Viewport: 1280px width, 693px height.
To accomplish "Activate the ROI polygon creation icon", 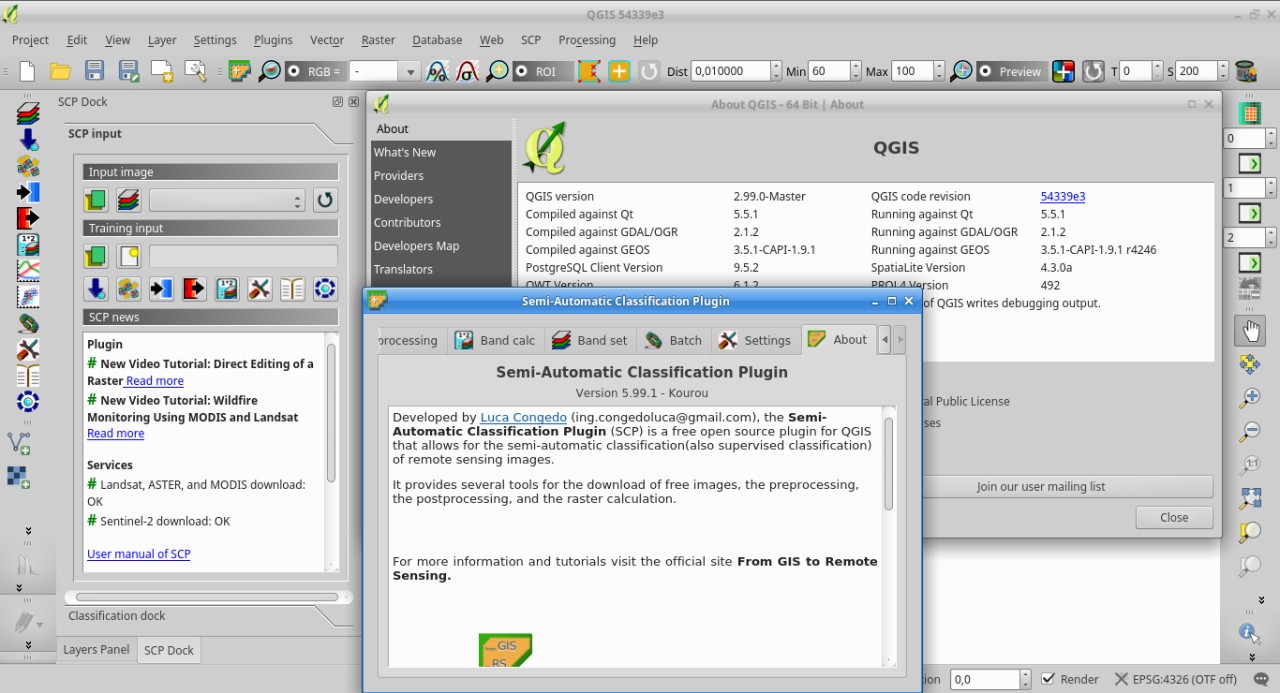I will pyautogui.click(x=589, y=71).
